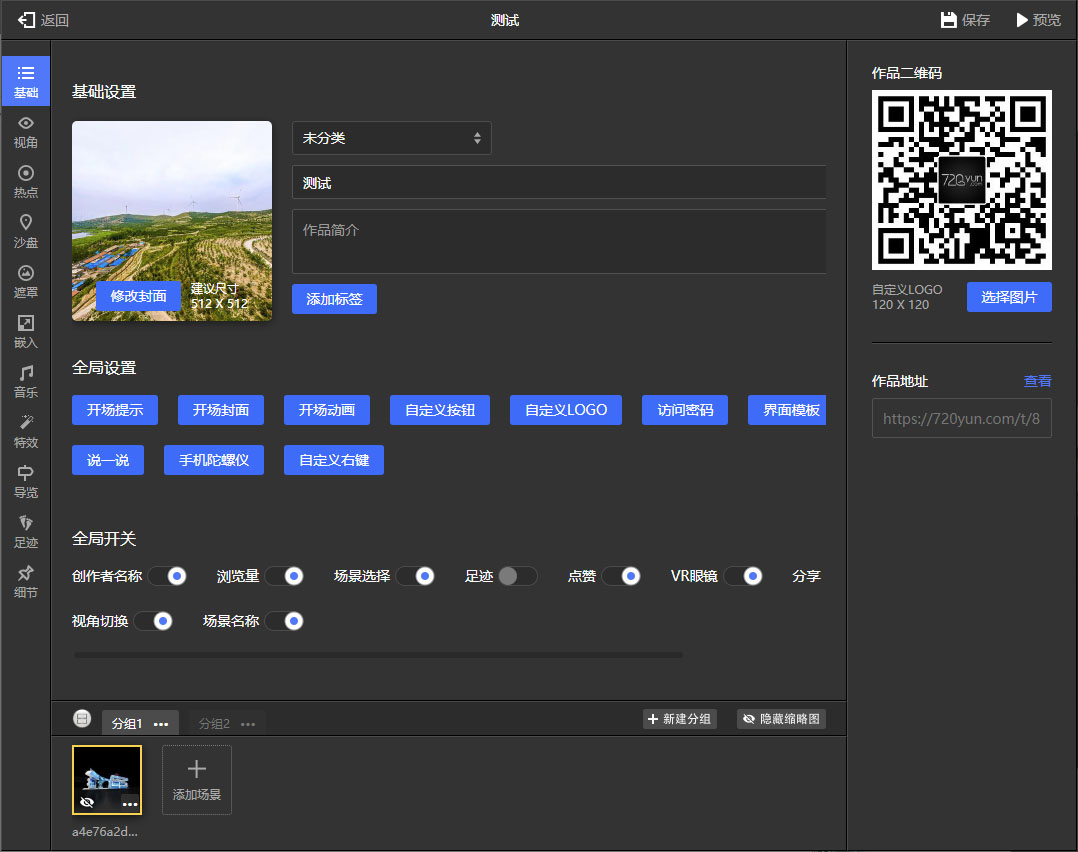Disable the 创作者名称 toggle switch

pyautogui.click(x=168, y=576)
